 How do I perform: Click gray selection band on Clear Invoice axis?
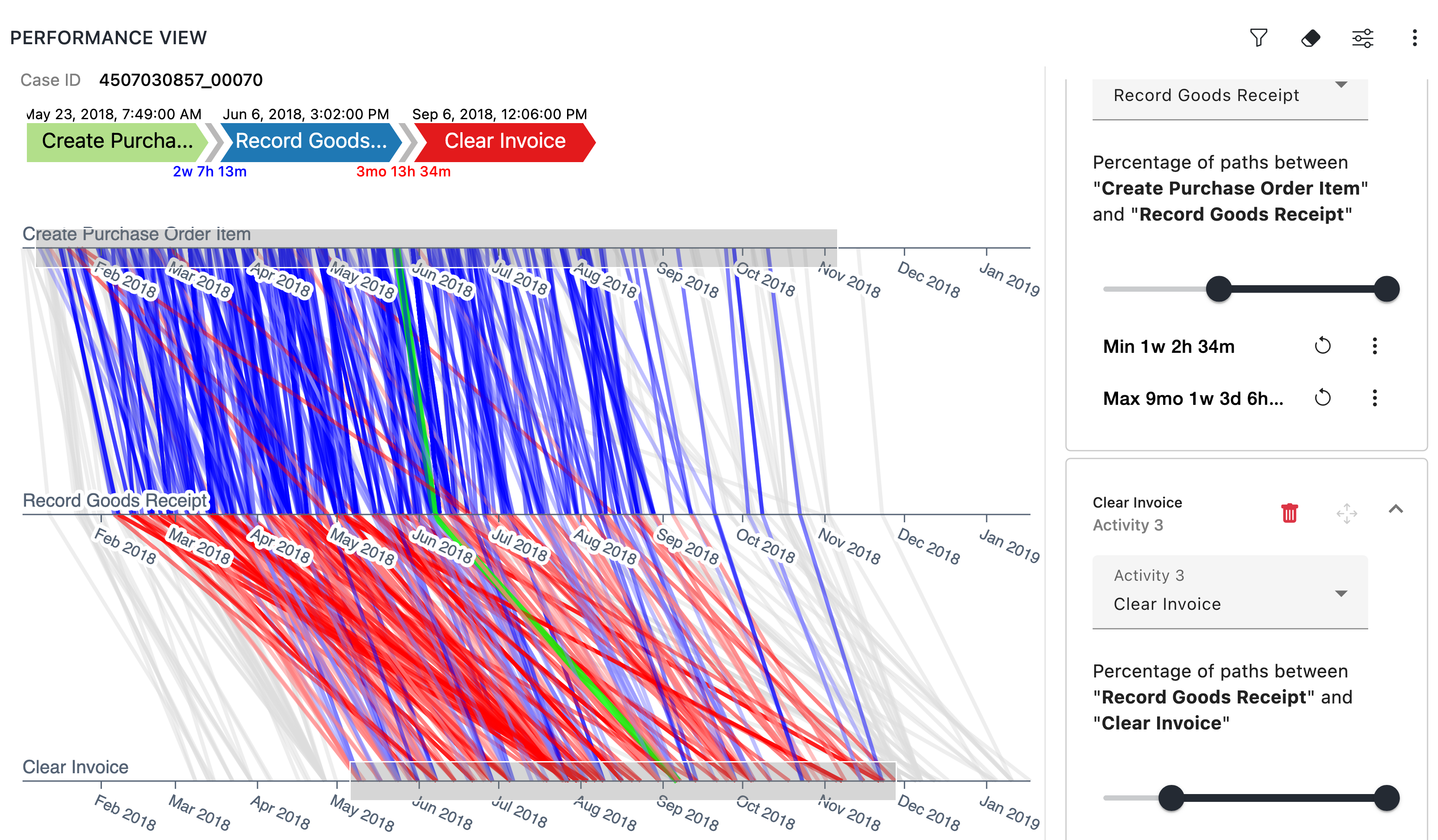click(x=622, y=790)
